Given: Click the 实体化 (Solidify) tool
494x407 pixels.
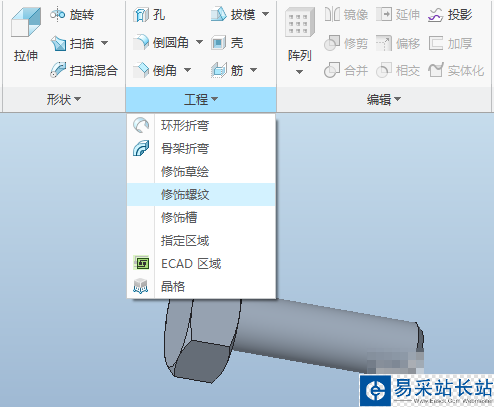Looking at the screenshot, I should (x=456, y=70).
